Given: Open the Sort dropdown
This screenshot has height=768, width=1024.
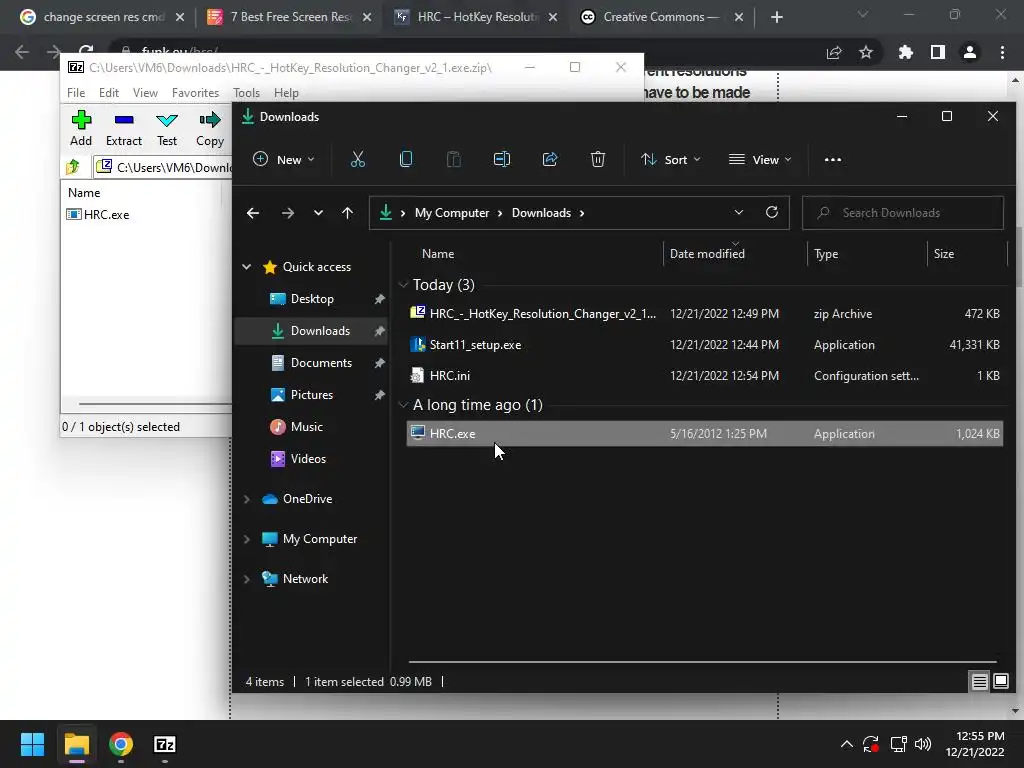Looking at the screenshot, I should tap(671, 159).
